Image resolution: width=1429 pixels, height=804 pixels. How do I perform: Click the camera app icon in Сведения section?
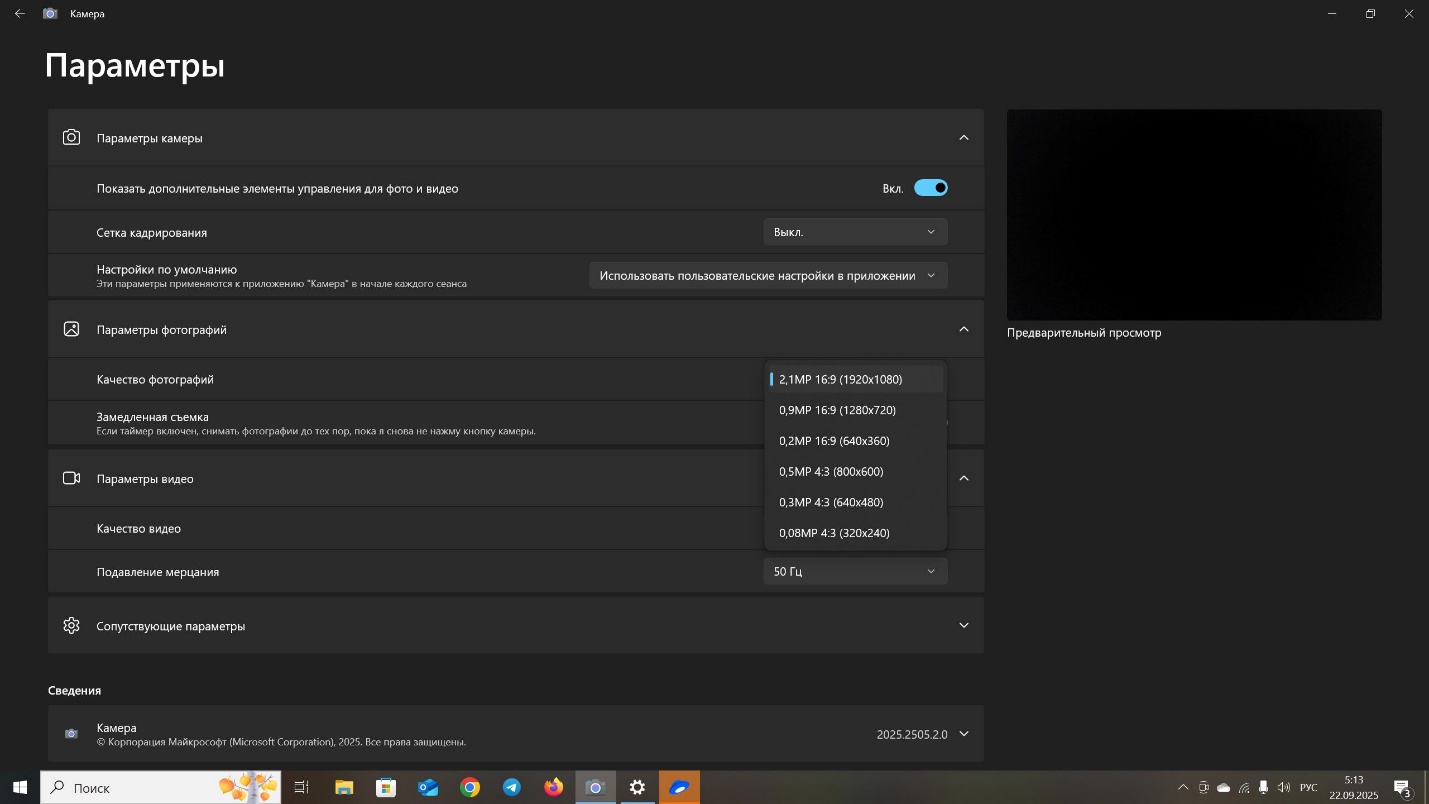pyautogui.click(x=71, y=734)
